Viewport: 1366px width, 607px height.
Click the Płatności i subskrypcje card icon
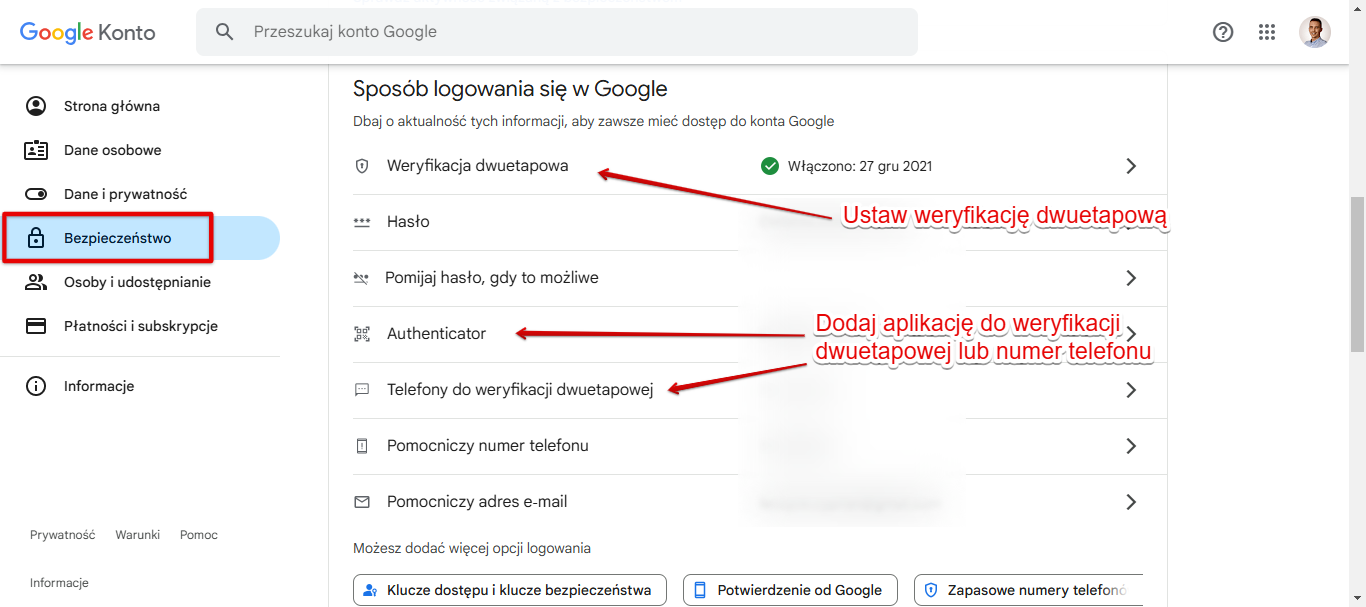click(x=36, y=326)
